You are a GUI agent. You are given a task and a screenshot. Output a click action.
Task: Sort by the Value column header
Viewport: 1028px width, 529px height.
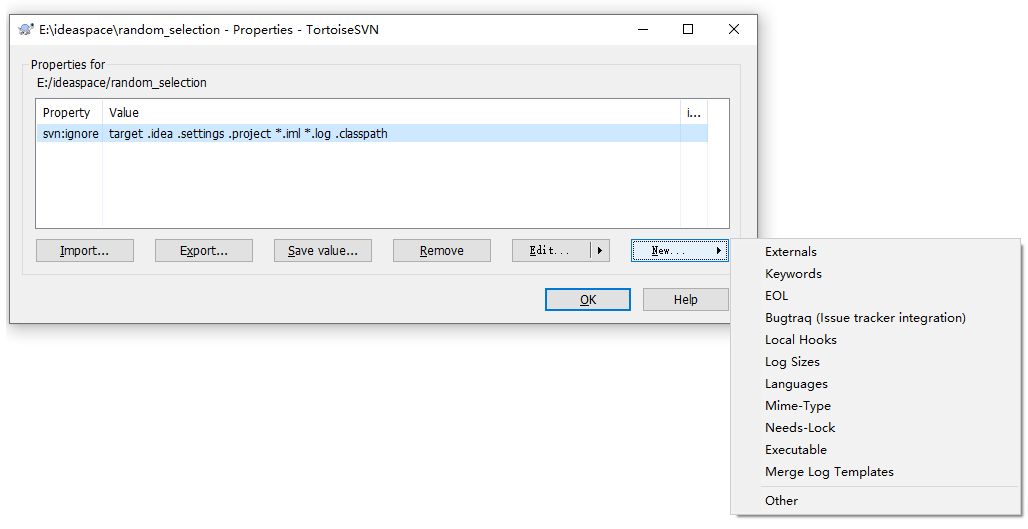pyautogui.click(x=391, y=113)
